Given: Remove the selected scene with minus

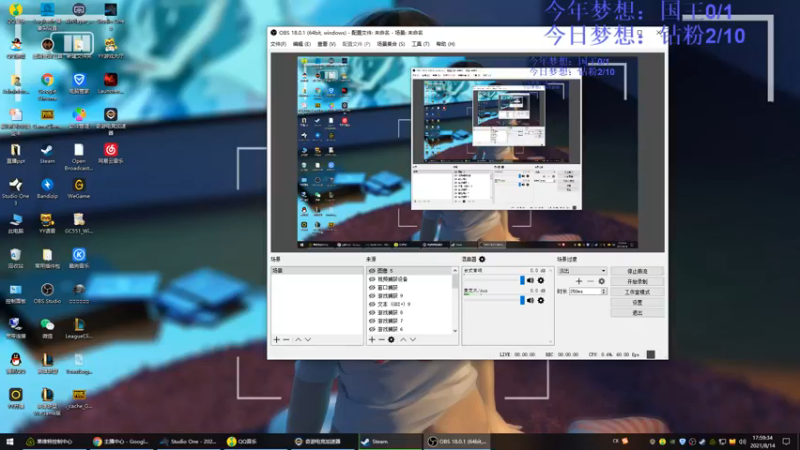Looking at the screenshot, I should click(286, 340).
